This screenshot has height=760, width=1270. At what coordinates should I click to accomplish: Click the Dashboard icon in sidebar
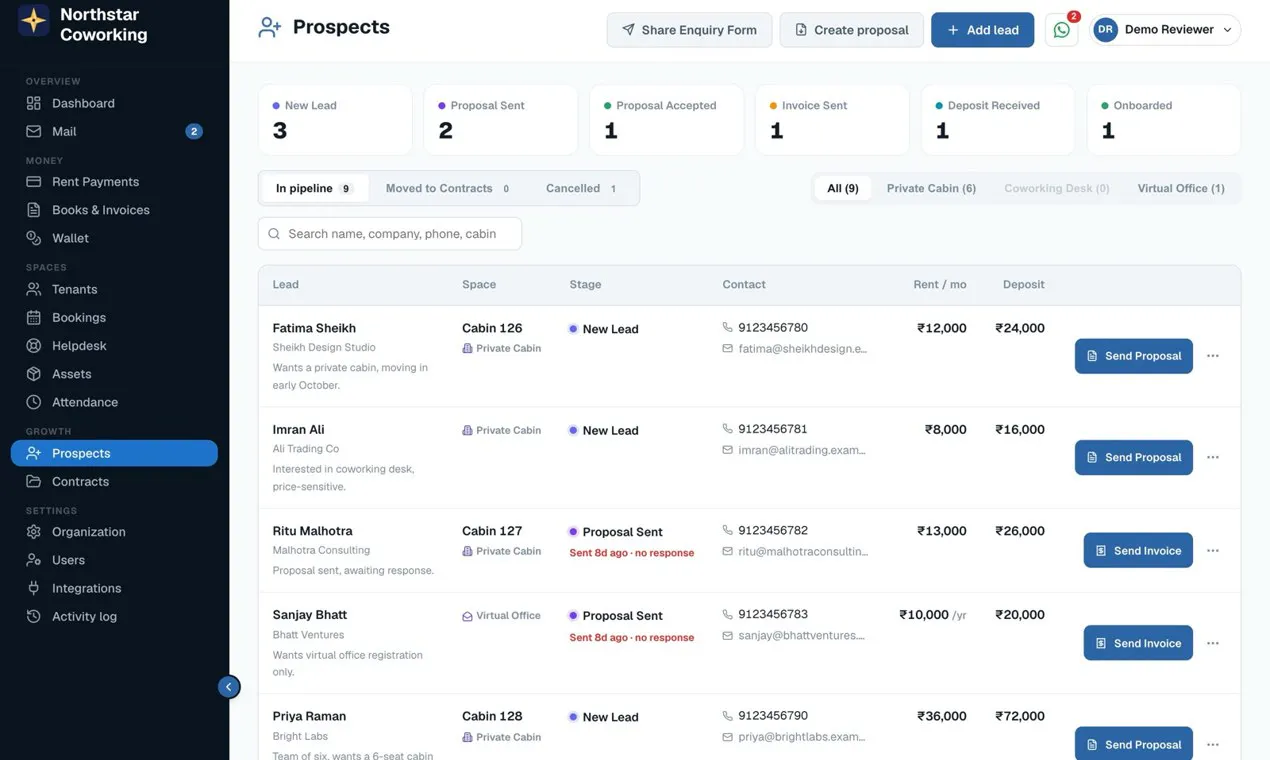click(x=34, y=103)
